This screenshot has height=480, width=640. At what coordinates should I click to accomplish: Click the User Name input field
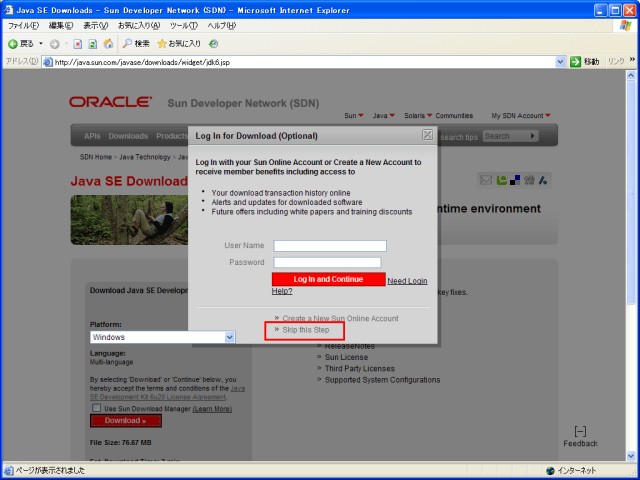330,246
